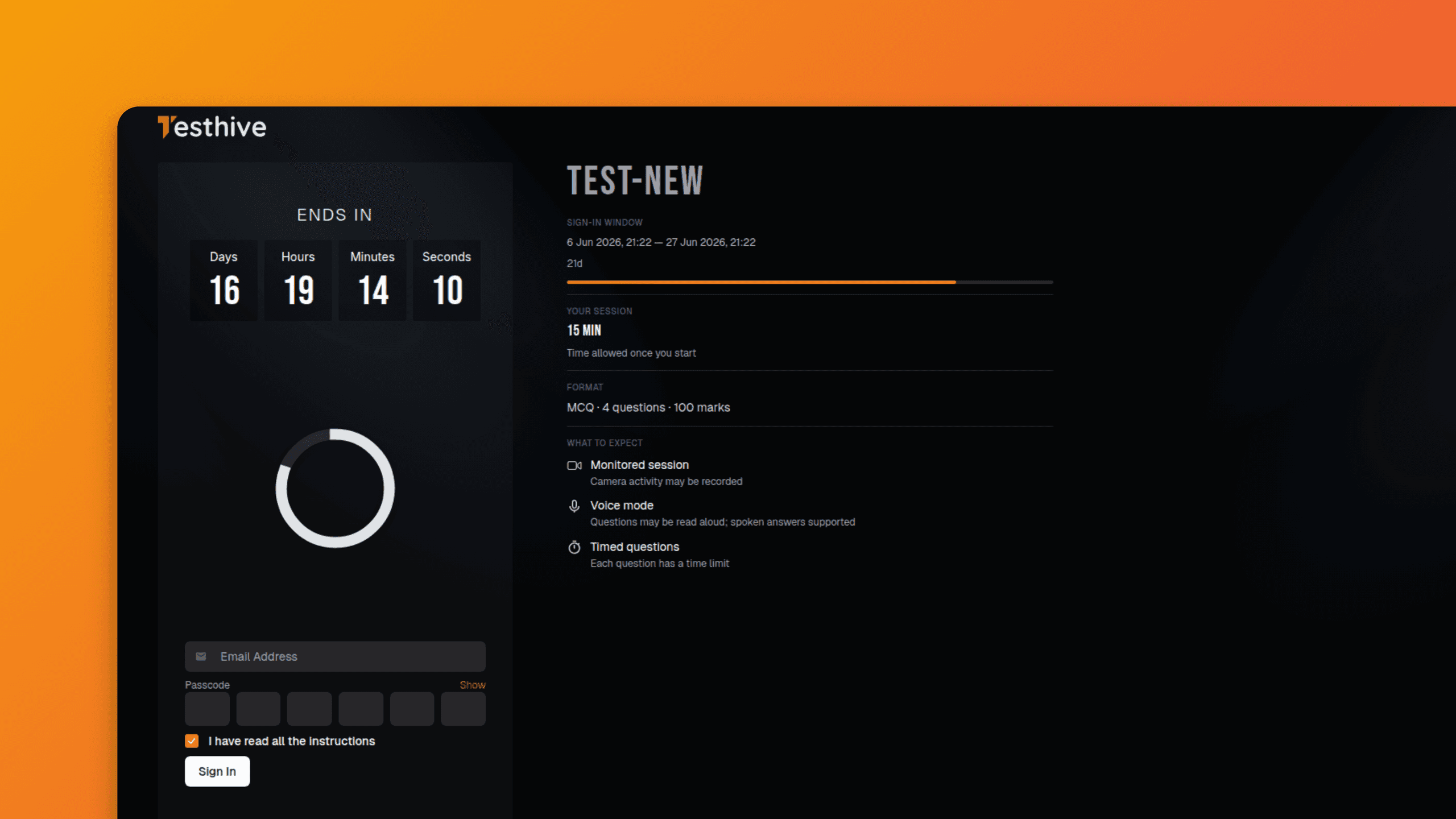Select the third passcode digit box
The width and height of the screenshot is (1456, 819).
tap(309, 709)
